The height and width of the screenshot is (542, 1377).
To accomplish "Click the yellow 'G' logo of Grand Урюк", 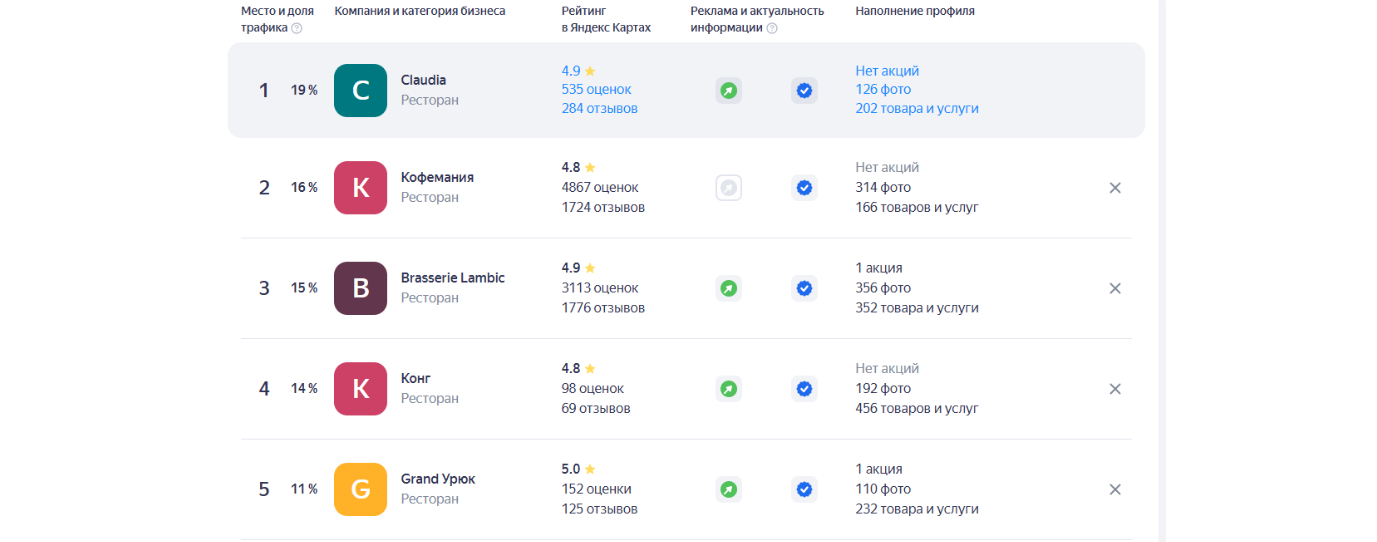I will tap(360, 489).
